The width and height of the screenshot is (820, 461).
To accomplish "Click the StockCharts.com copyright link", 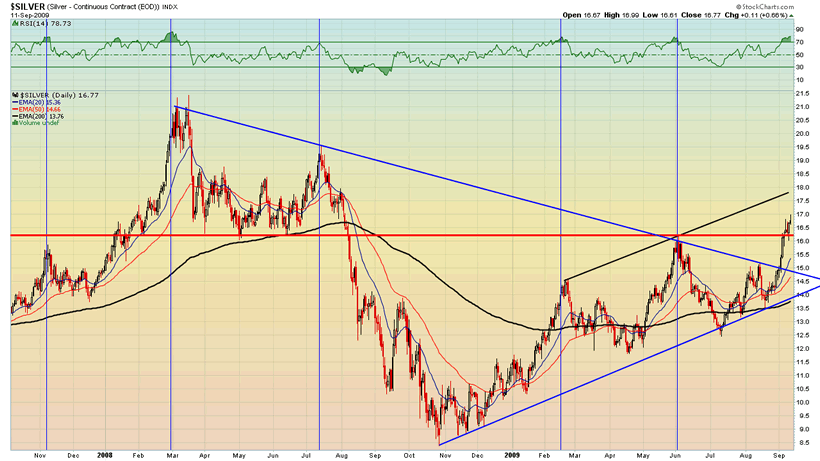I will [x=765, y=6].
